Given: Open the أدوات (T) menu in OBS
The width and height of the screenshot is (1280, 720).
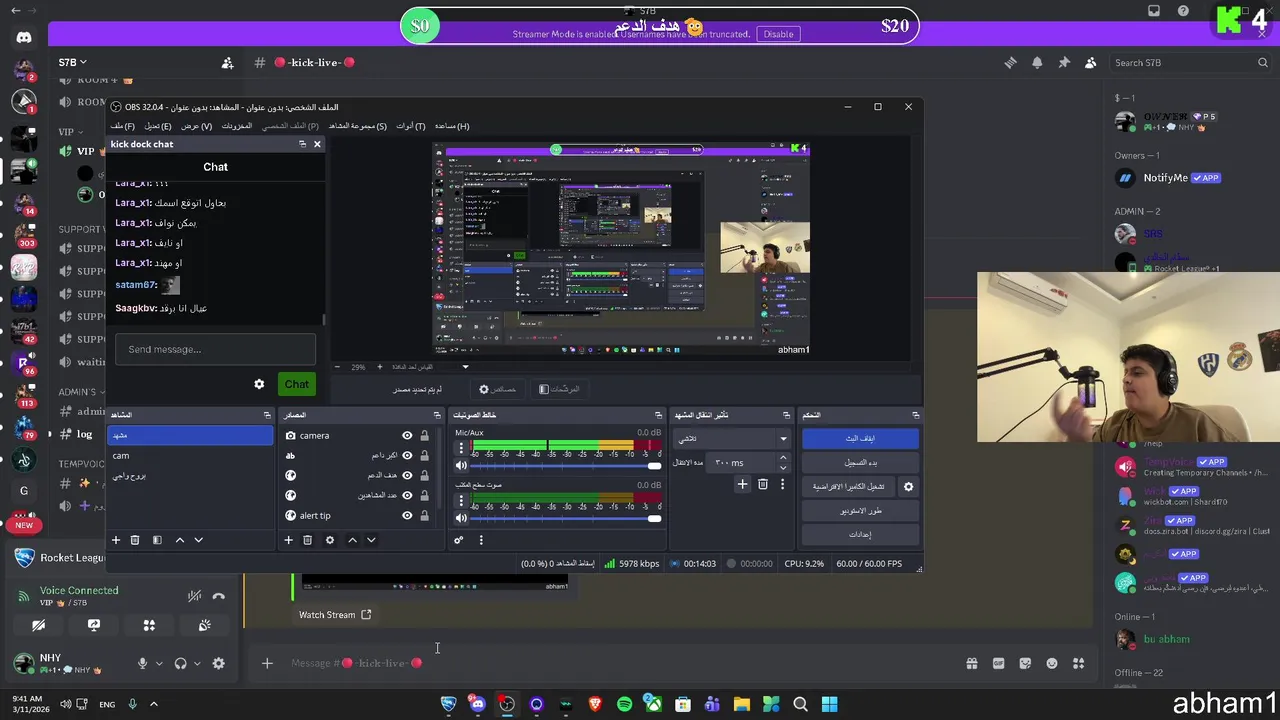Looking at the screenshot, I should point(411,126).
